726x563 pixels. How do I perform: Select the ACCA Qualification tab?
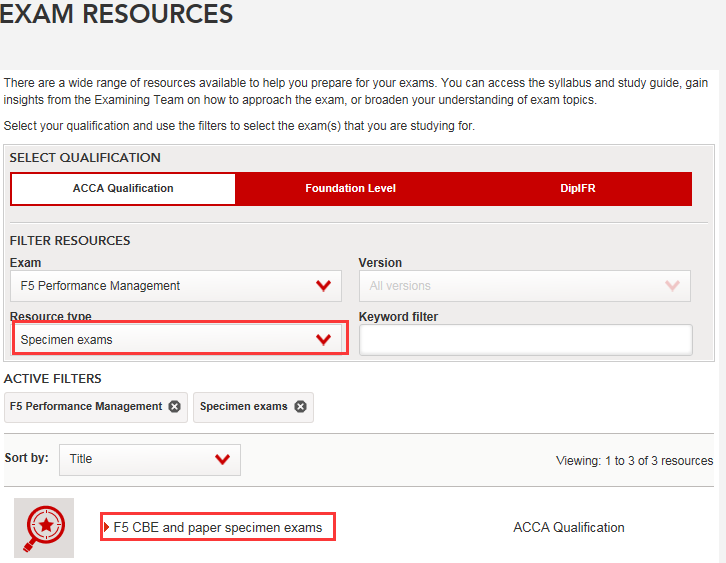pyautogui.click(x=123, y=189)
